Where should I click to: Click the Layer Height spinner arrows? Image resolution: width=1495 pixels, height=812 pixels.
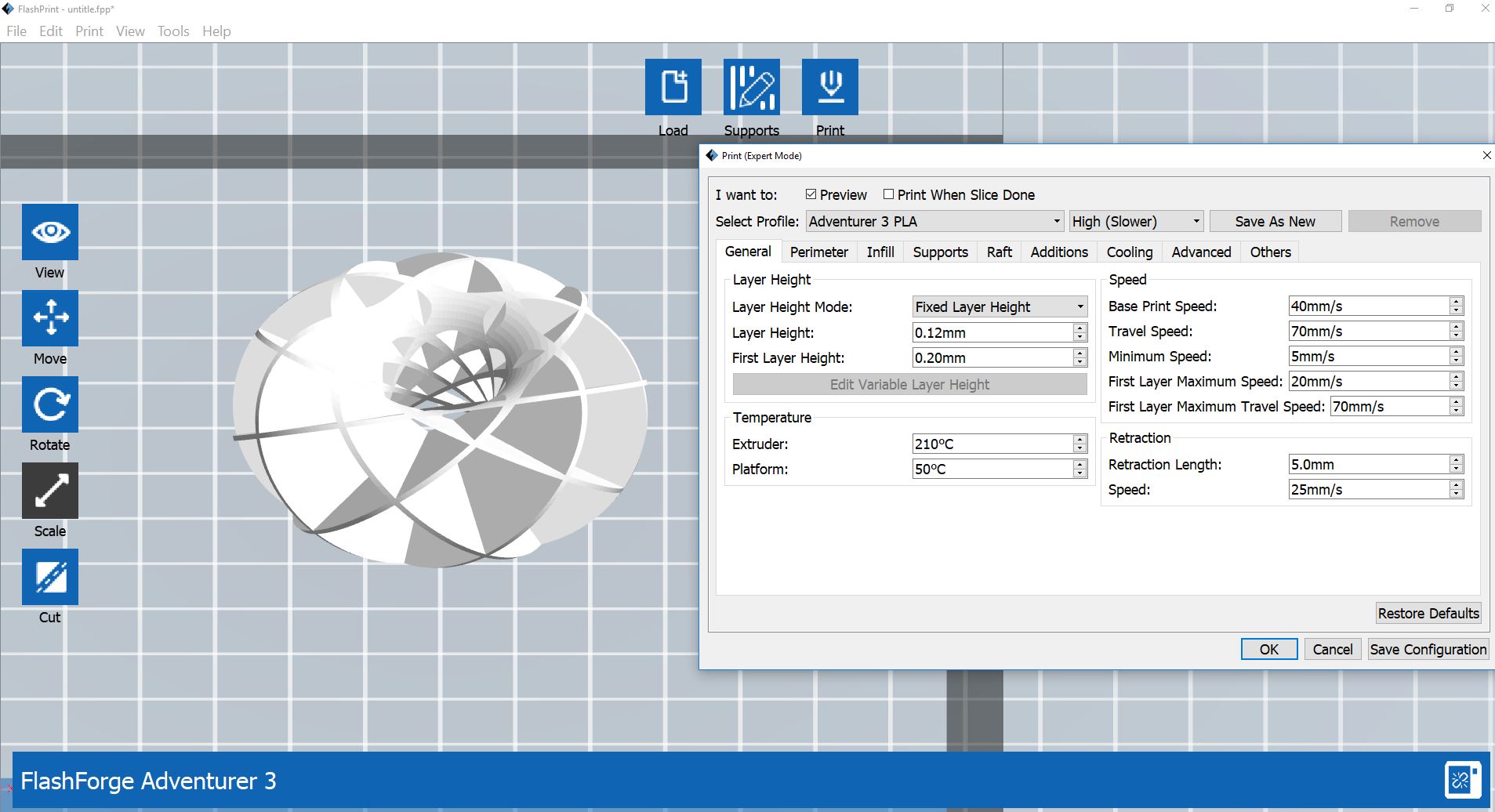[1080, 332]
